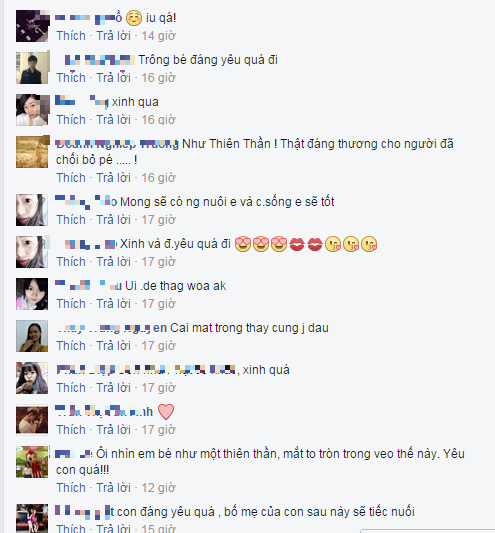Click Trả lời under 'Như Thiên Thần' comment
495x533 pixels.
tap(114, 178)
